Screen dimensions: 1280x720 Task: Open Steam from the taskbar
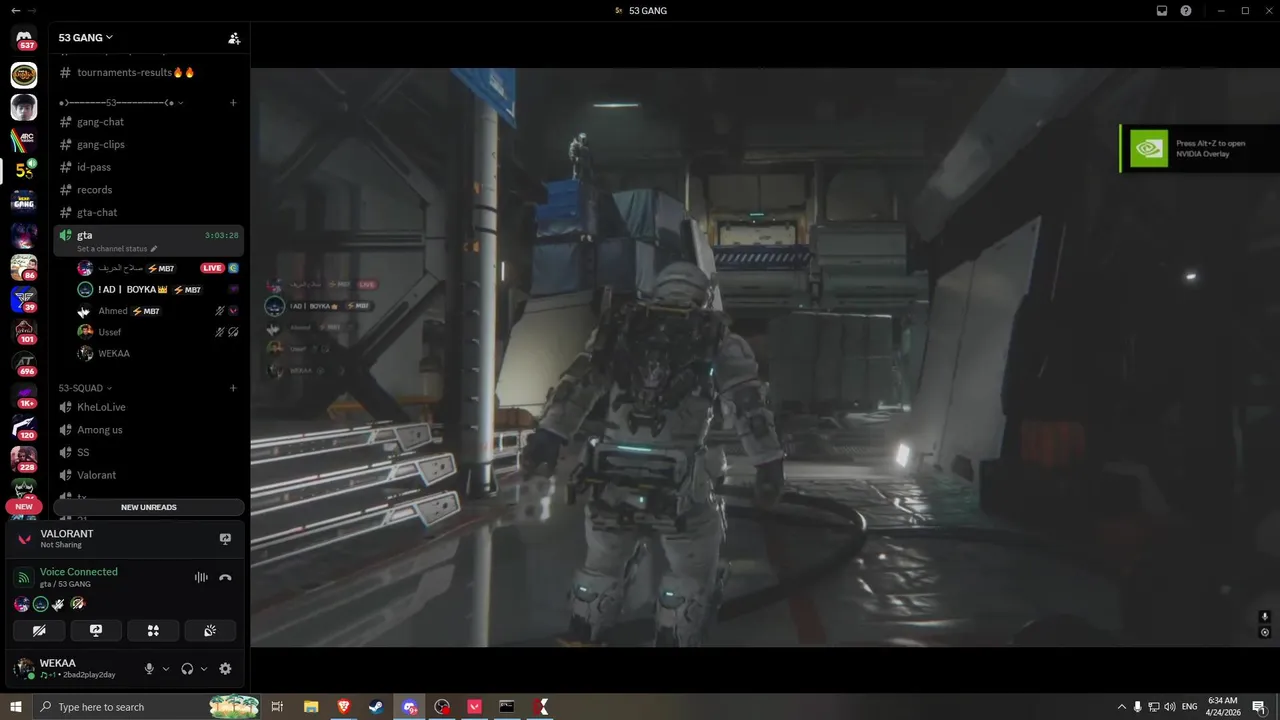coord(376,707)
